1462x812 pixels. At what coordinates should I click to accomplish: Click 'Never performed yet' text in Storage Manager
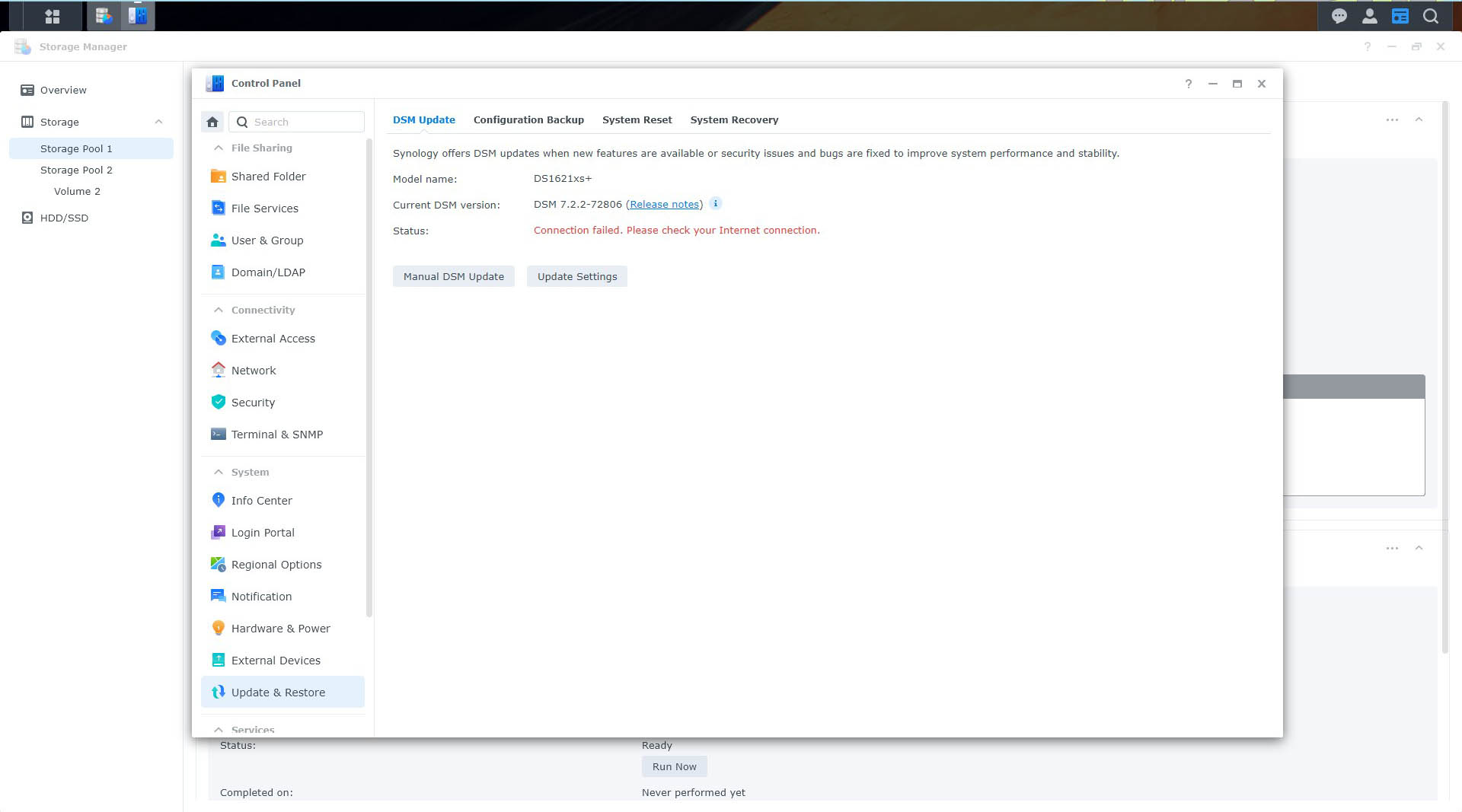(693, 792)
